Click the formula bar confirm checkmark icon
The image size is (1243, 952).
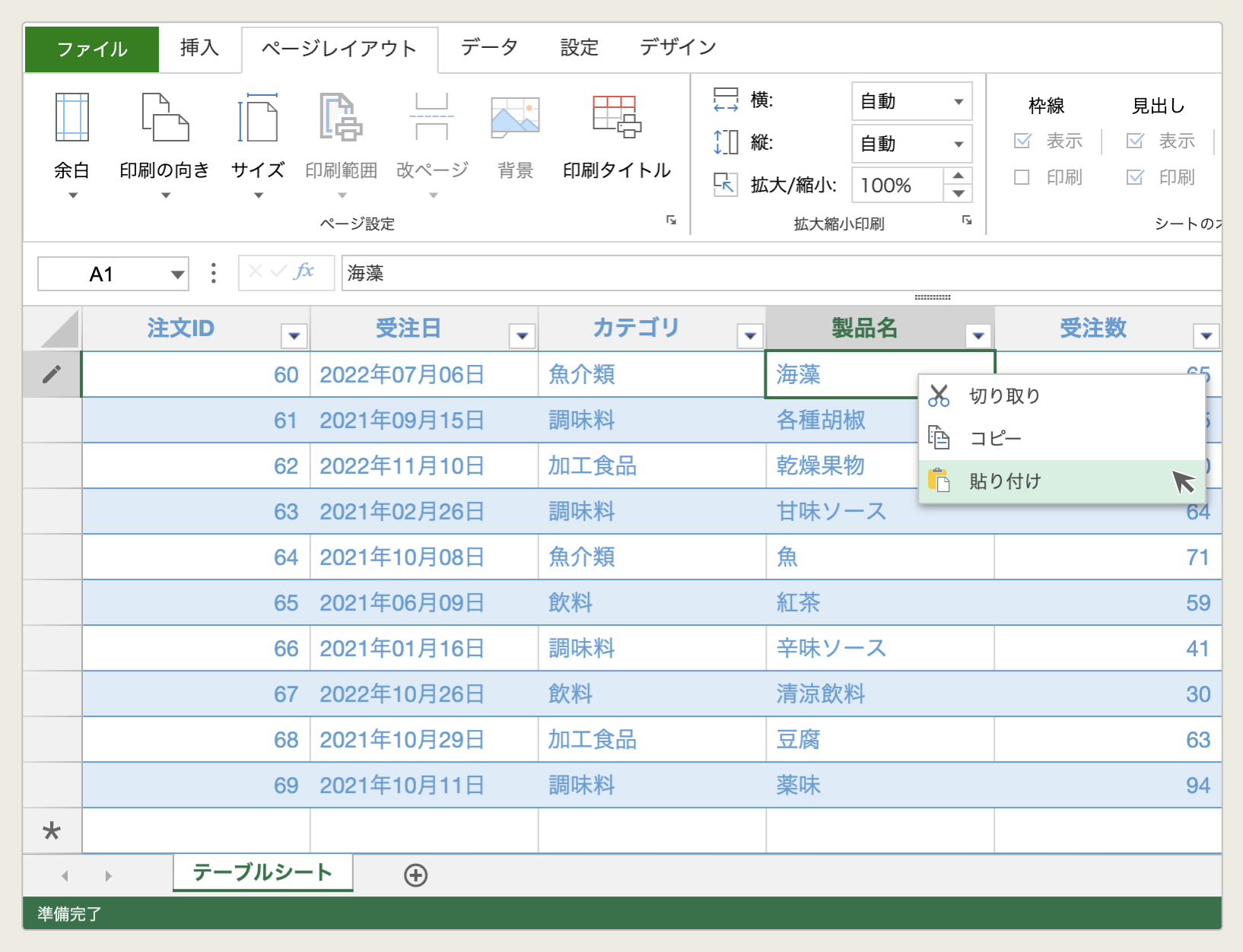pyautogui.click(x=278, y=271)
